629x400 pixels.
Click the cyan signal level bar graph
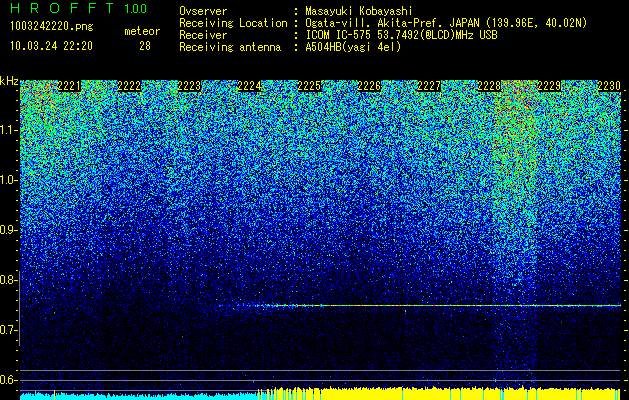click(138, 396)
